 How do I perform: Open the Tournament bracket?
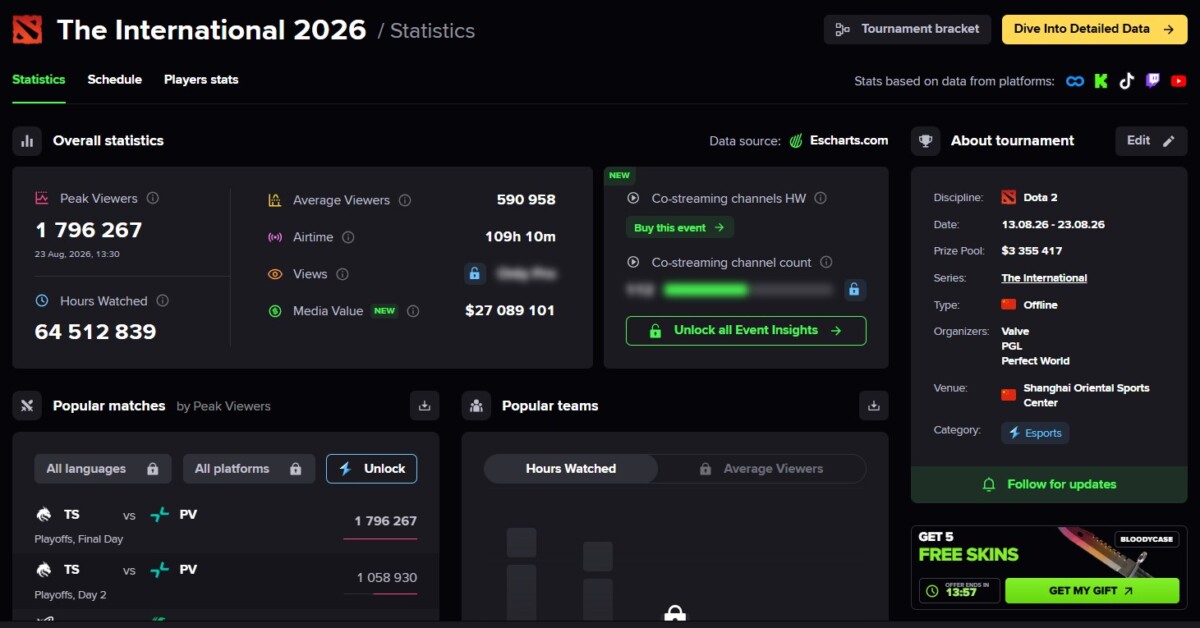tap(908, 29)
